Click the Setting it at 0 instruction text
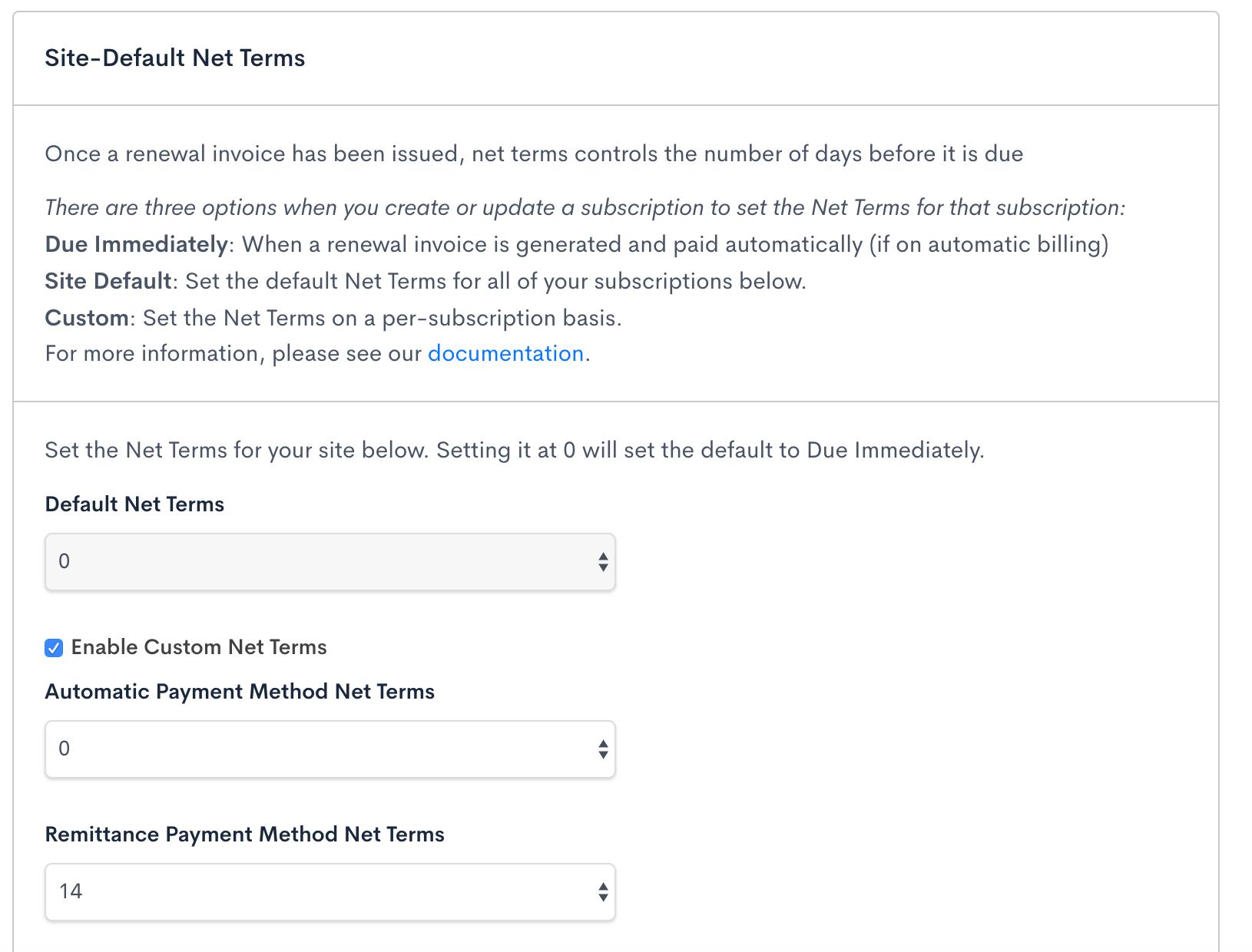This screenshot has height=952, width=1252. tap(710, 451)
